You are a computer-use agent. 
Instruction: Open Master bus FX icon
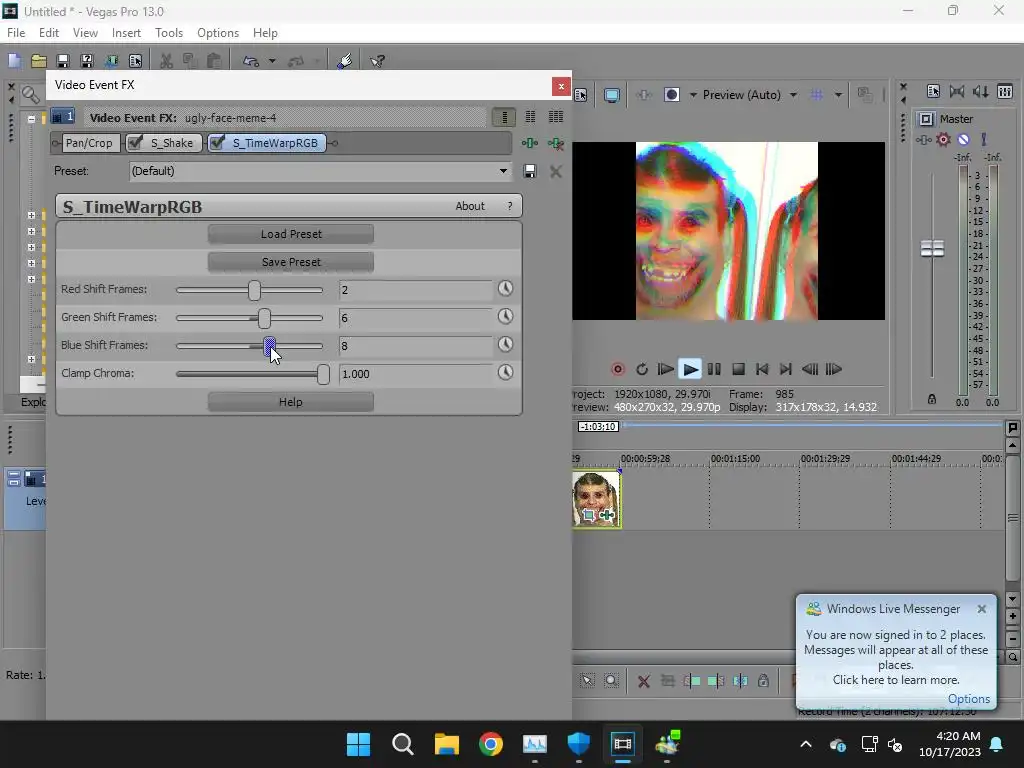(923, 139)
